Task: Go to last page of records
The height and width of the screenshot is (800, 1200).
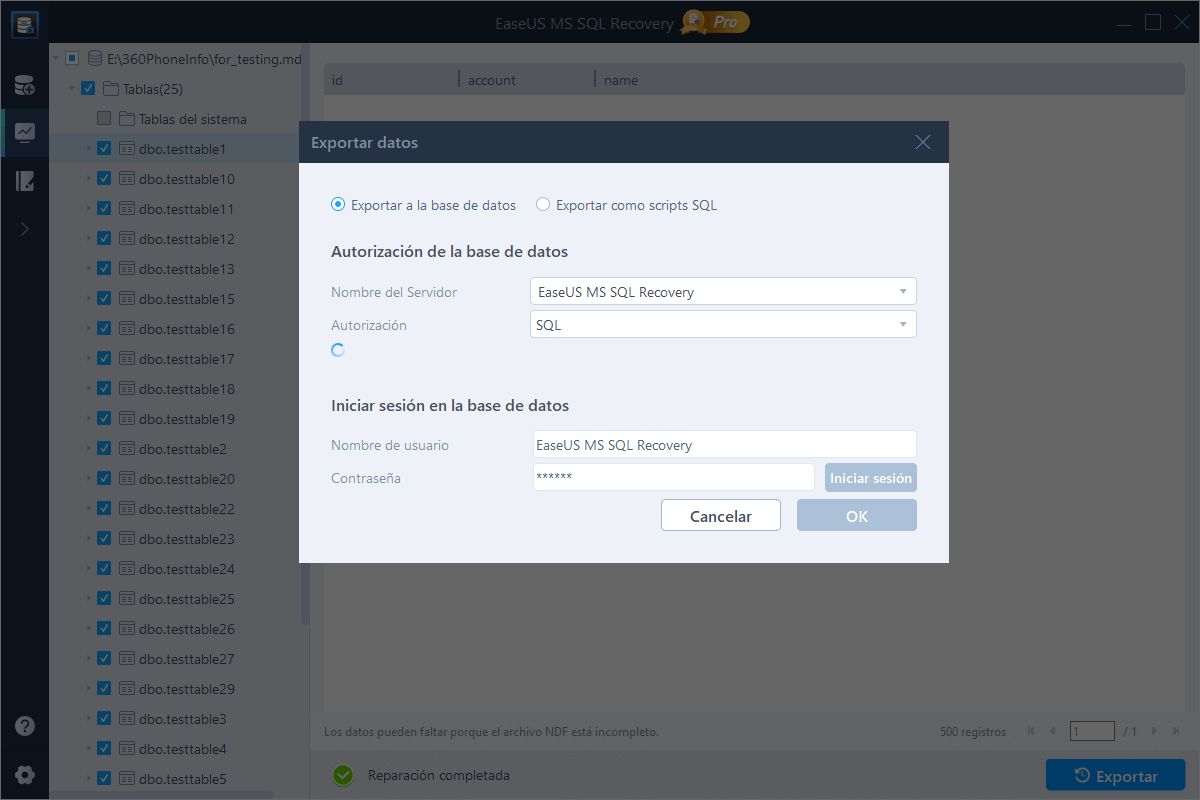Action: point(1174,732)
